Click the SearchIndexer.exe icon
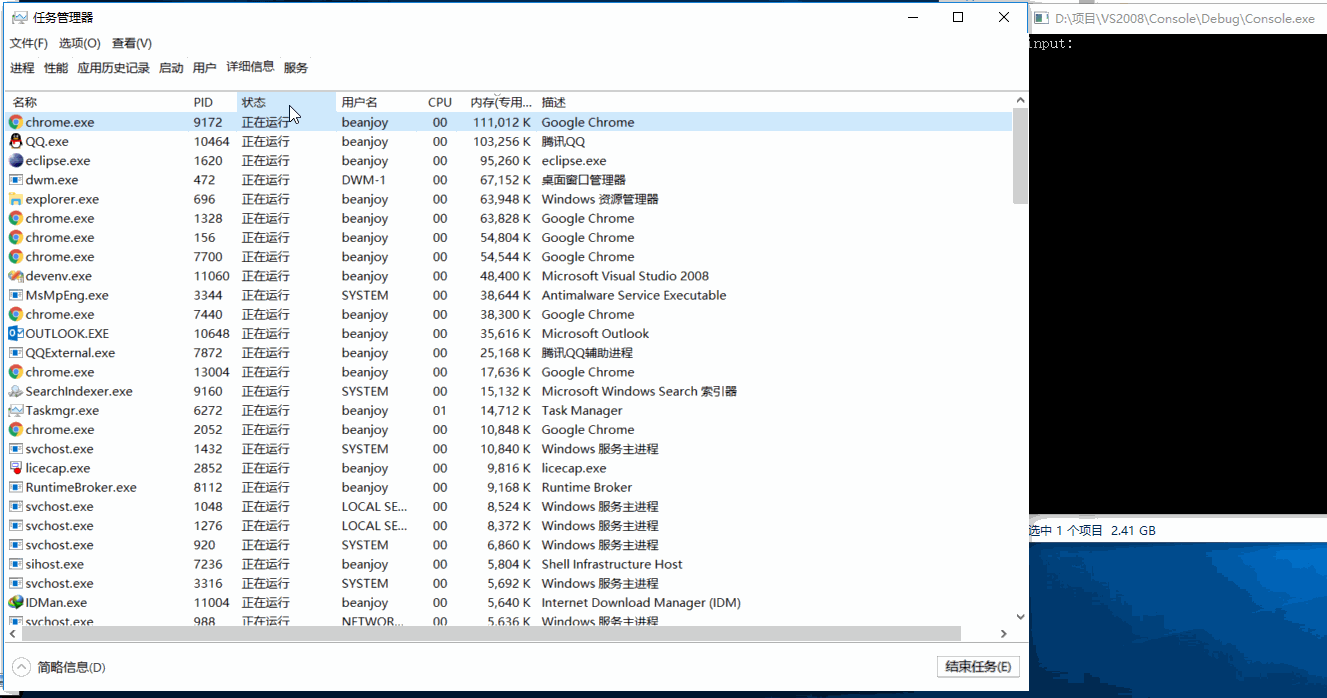 16,391
